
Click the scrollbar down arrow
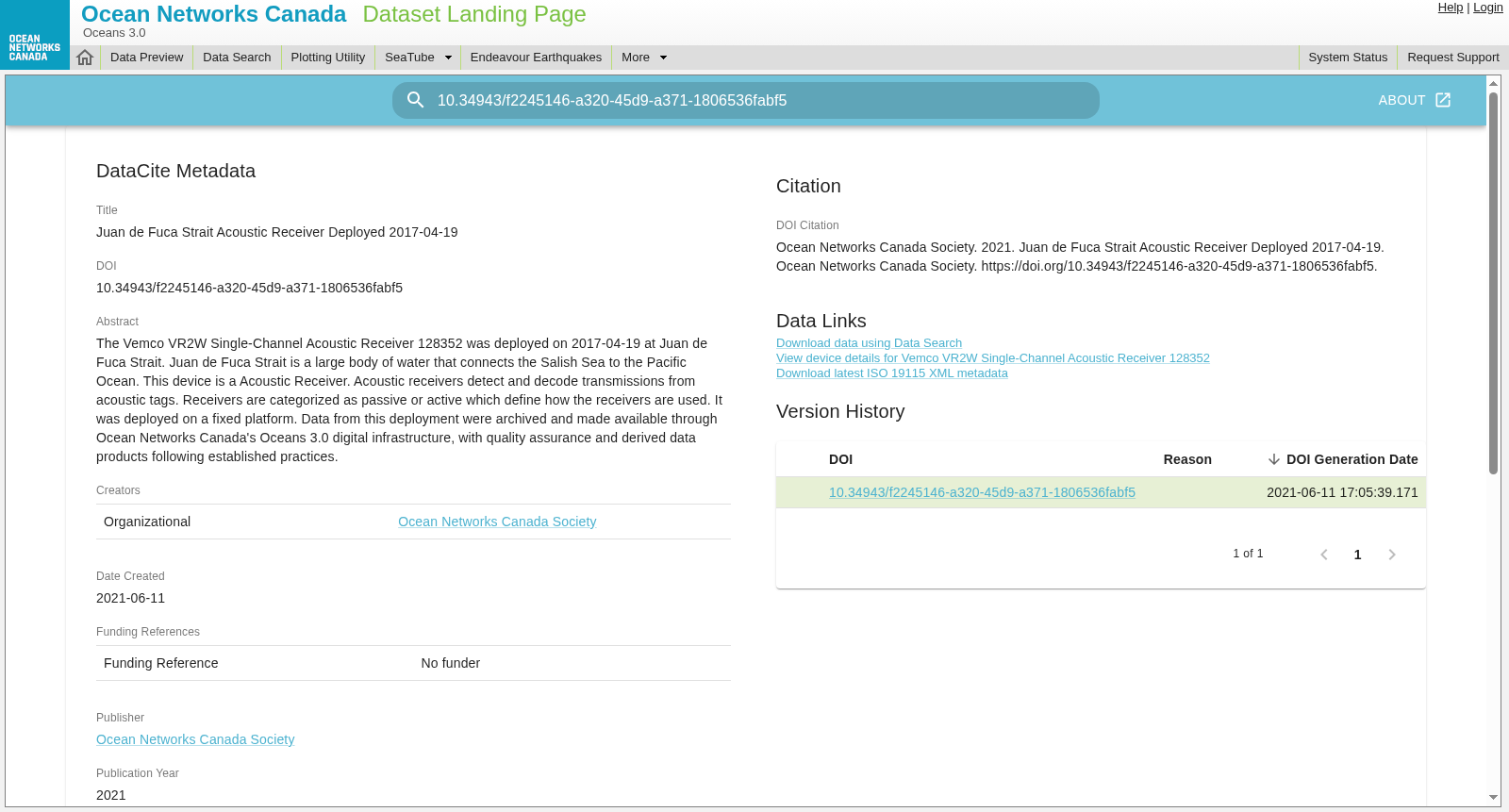tap(1493, 798)
